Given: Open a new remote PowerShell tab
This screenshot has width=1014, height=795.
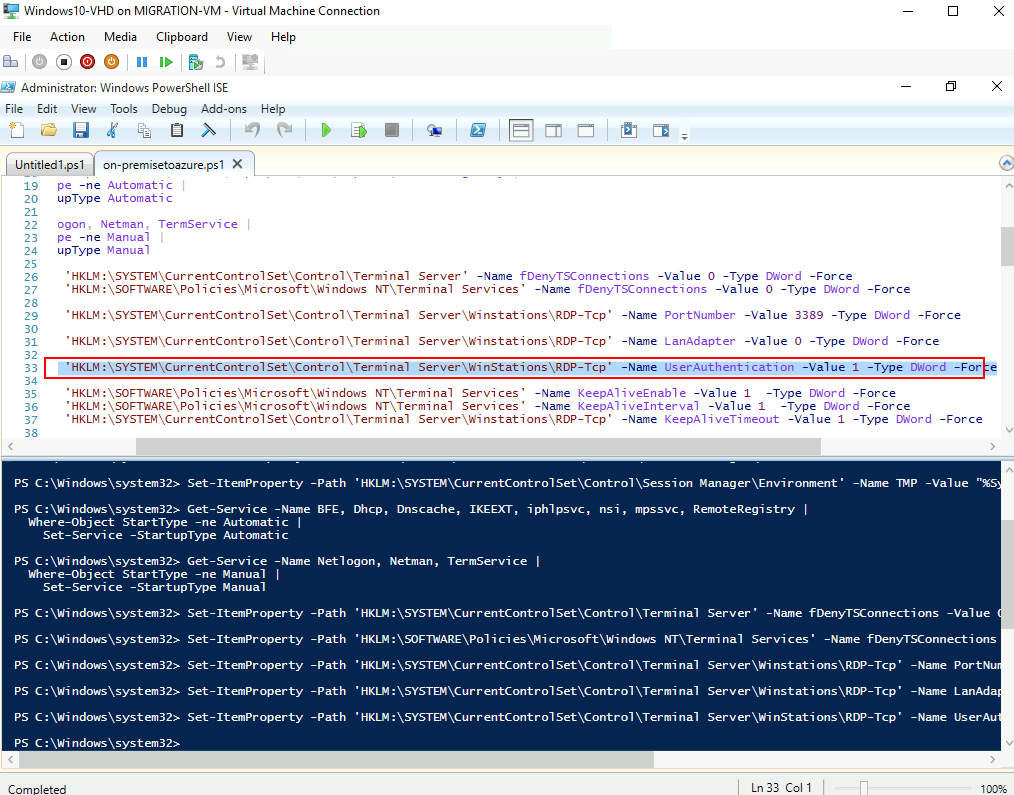Looking at the screenshot, I should (x=435, y=130).
